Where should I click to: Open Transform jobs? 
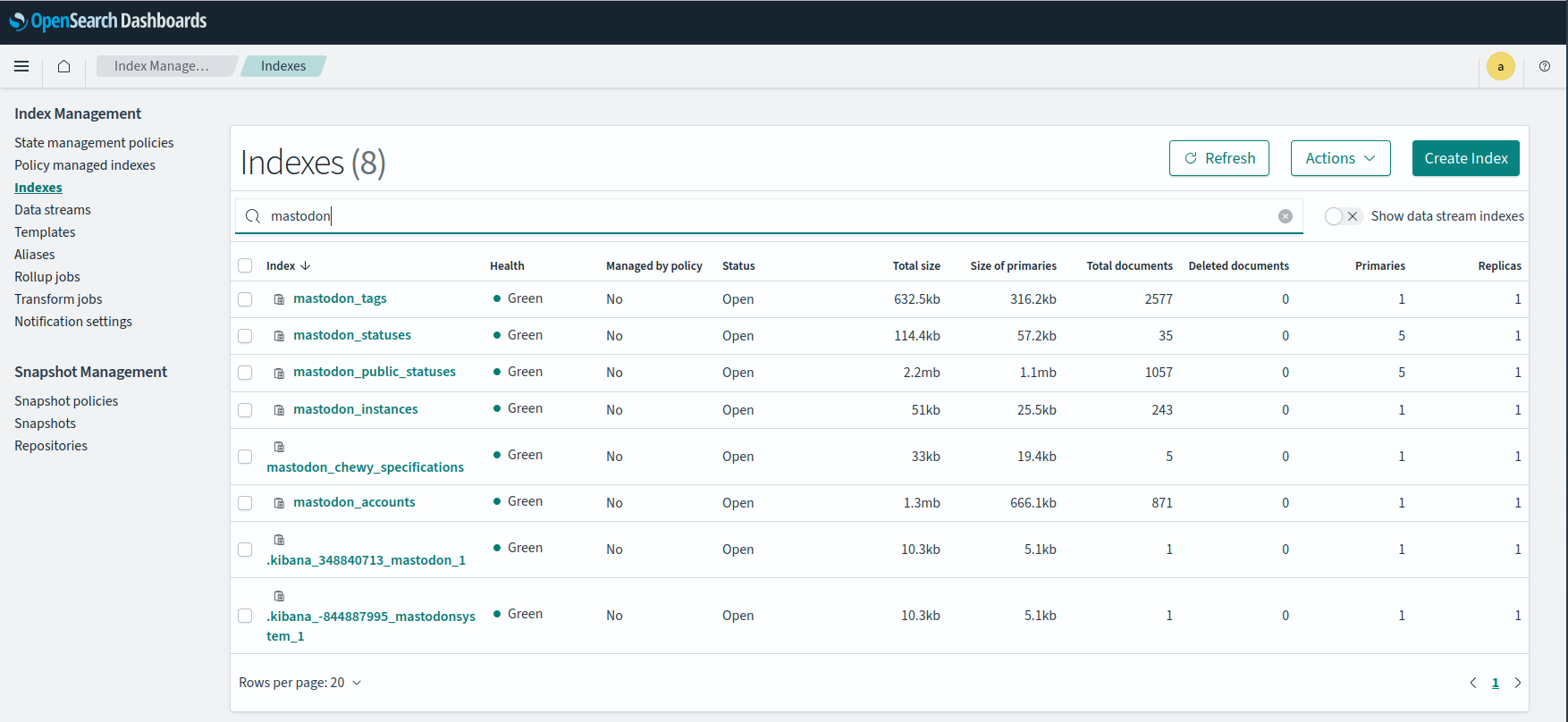(58, 299)
